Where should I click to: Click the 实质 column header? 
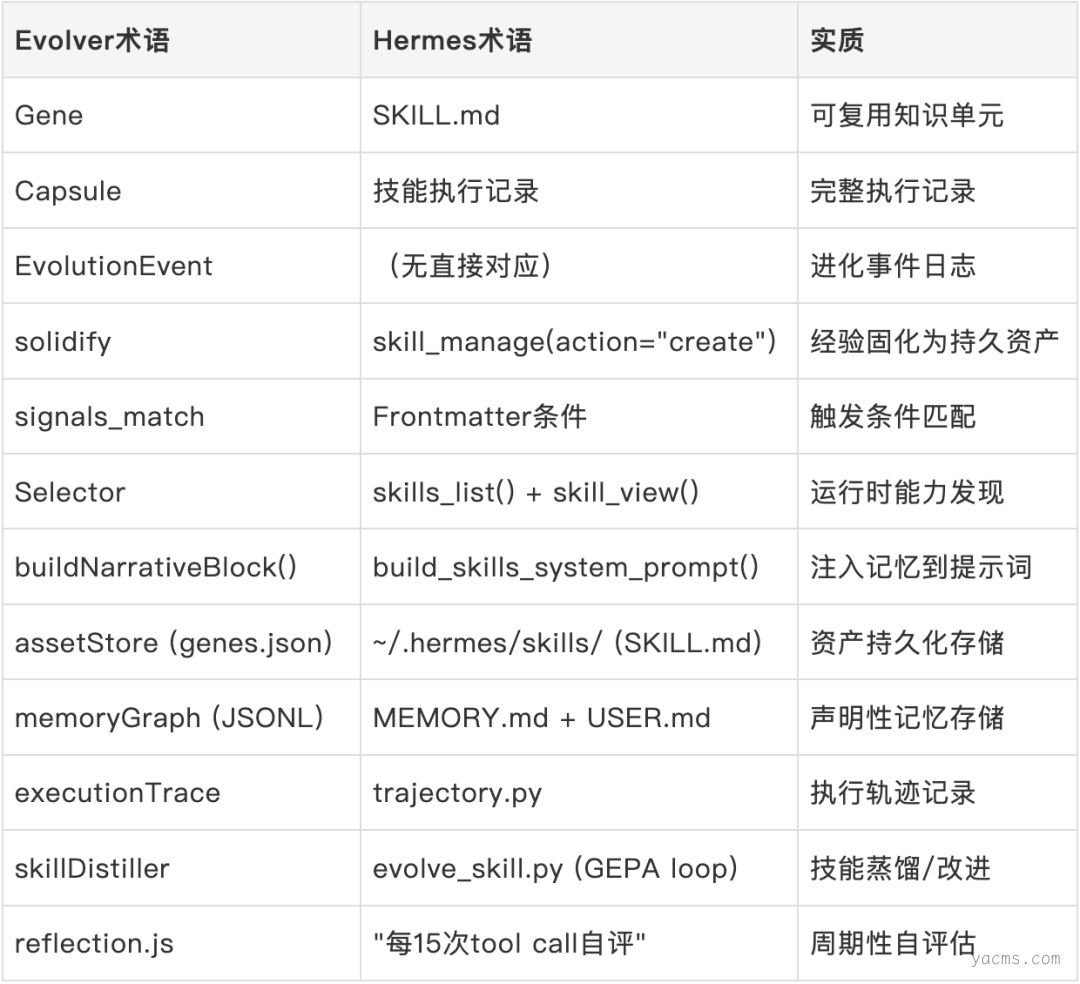pos(837,41)
